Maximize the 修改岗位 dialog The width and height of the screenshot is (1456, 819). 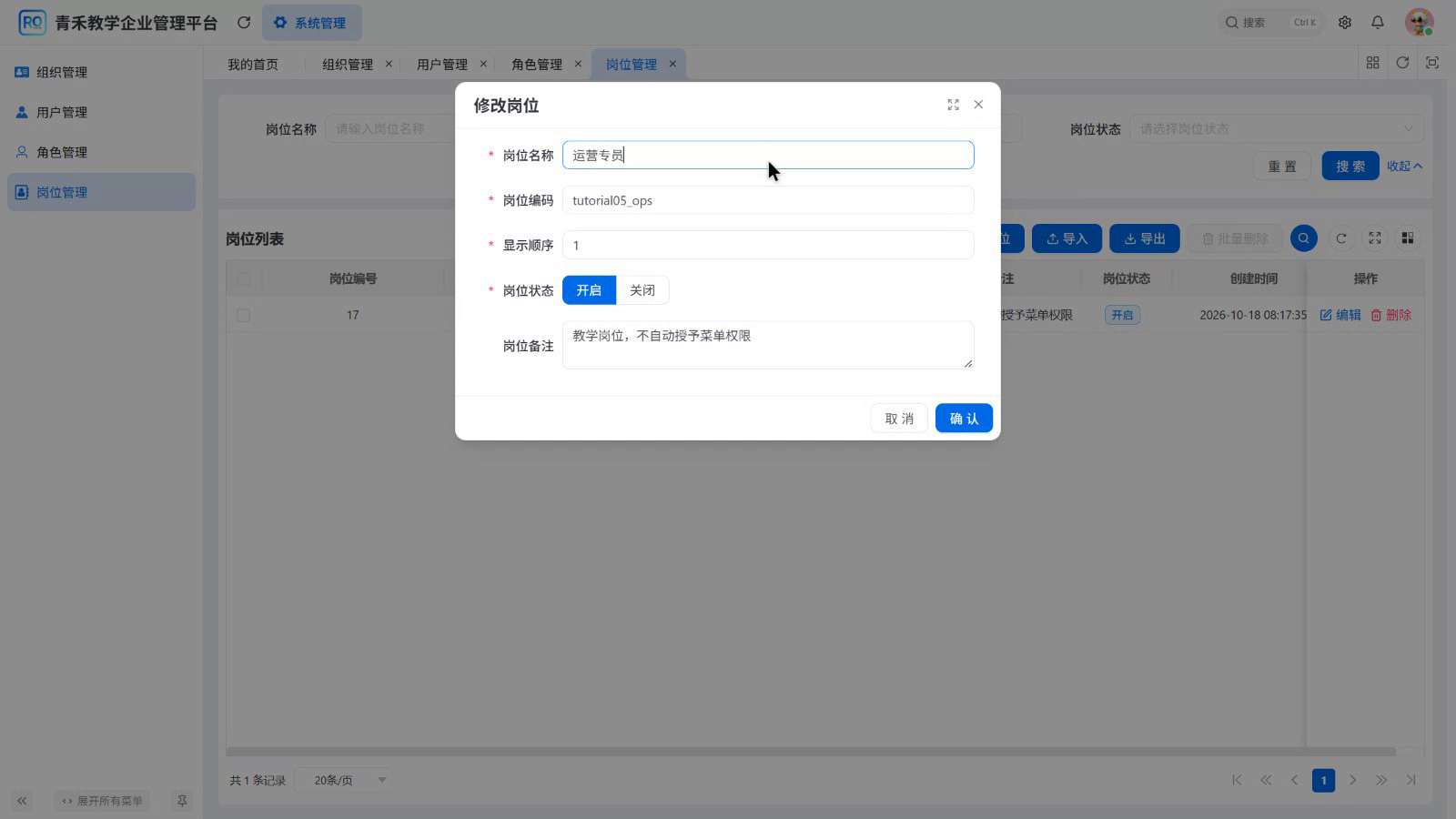pos(953,105)
